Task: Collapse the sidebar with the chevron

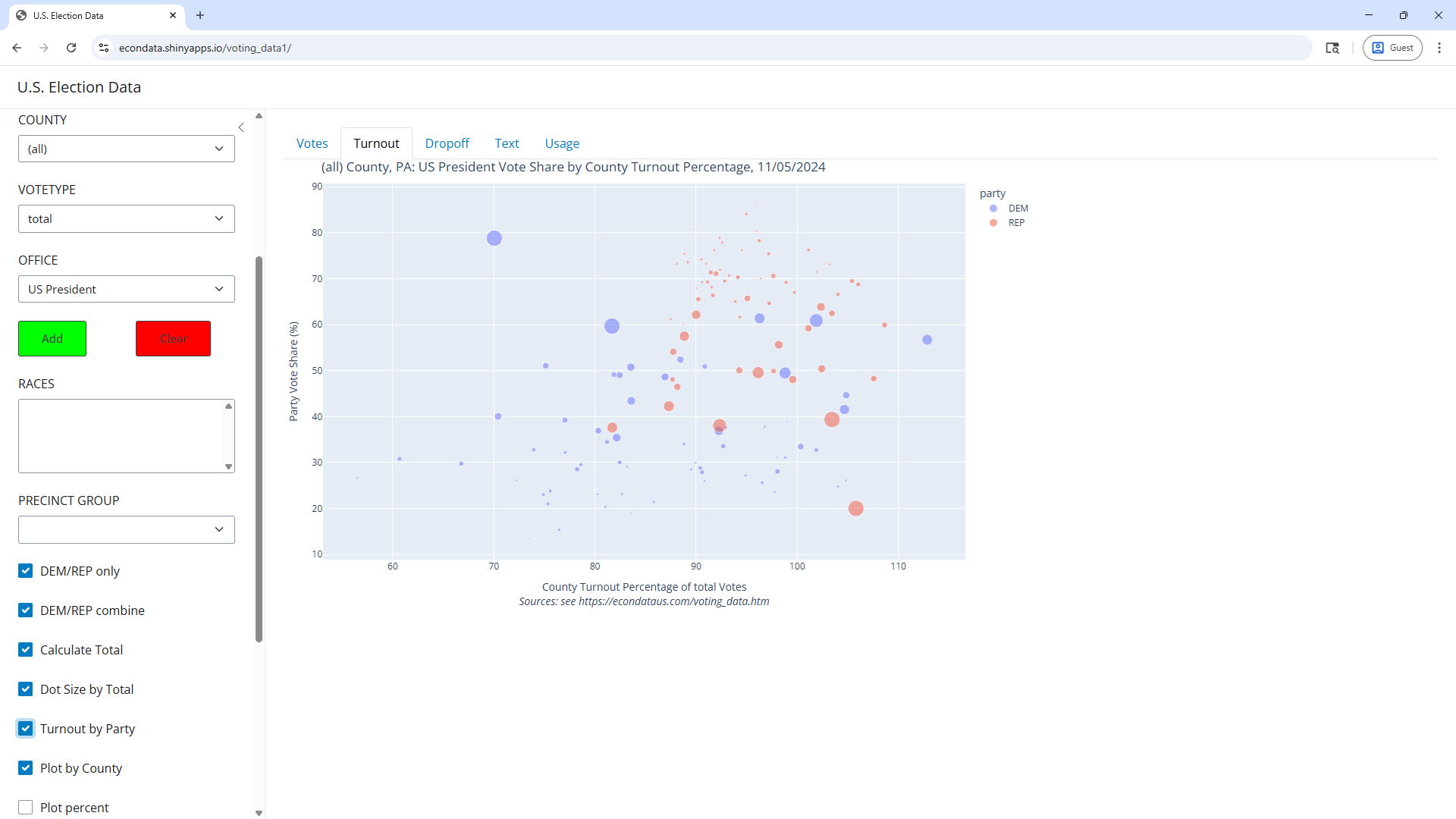Action: point(241,127)
